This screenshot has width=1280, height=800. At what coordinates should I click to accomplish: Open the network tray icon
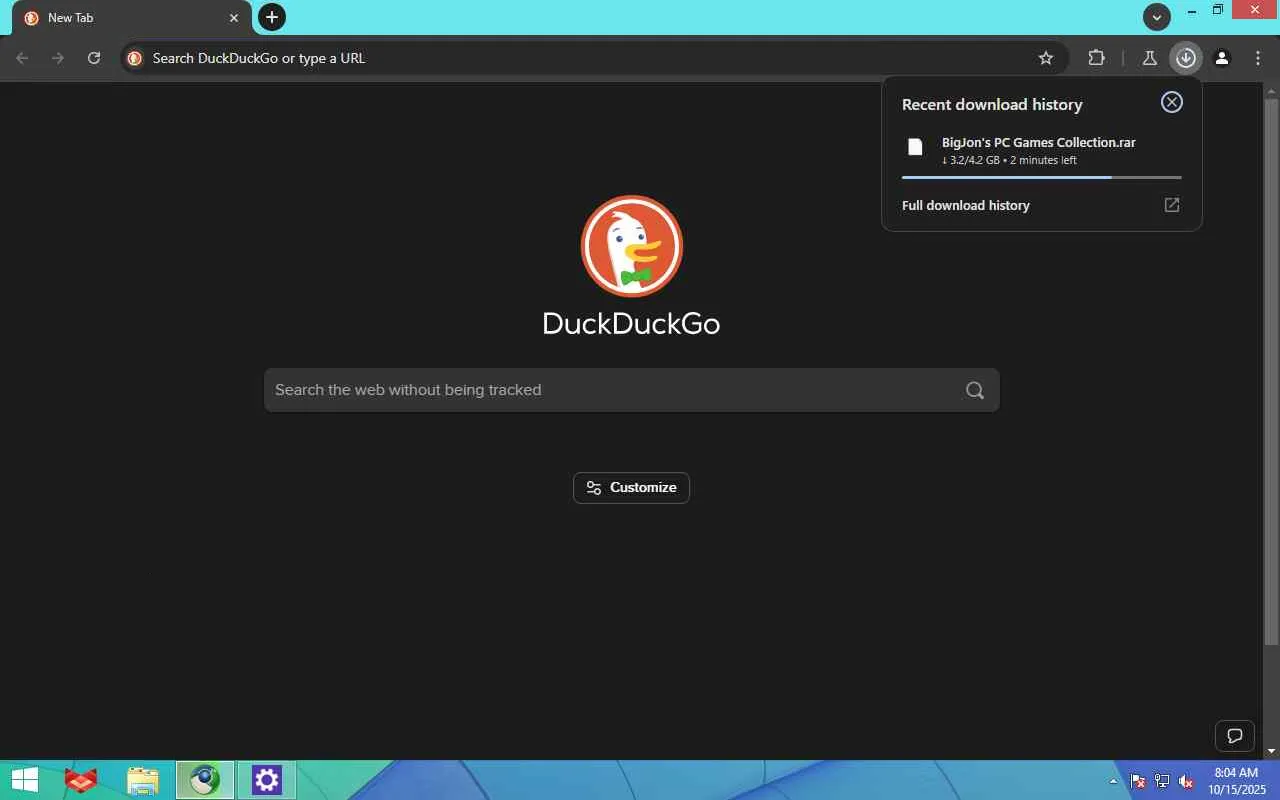click(x=1162, y=781)
